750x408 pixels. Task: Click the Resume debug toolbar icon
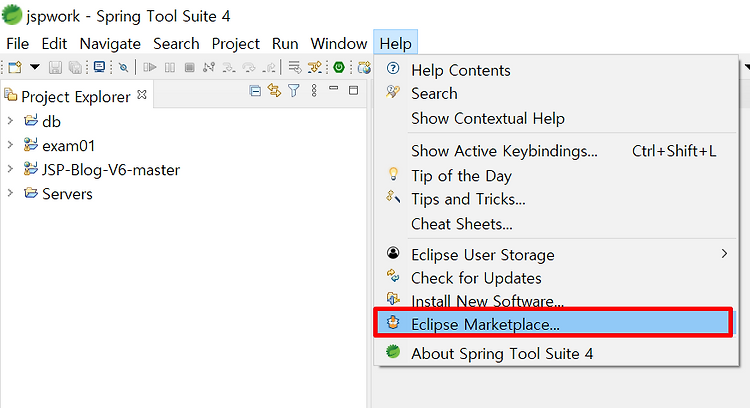pyautogui.click(x=150, y=67)
